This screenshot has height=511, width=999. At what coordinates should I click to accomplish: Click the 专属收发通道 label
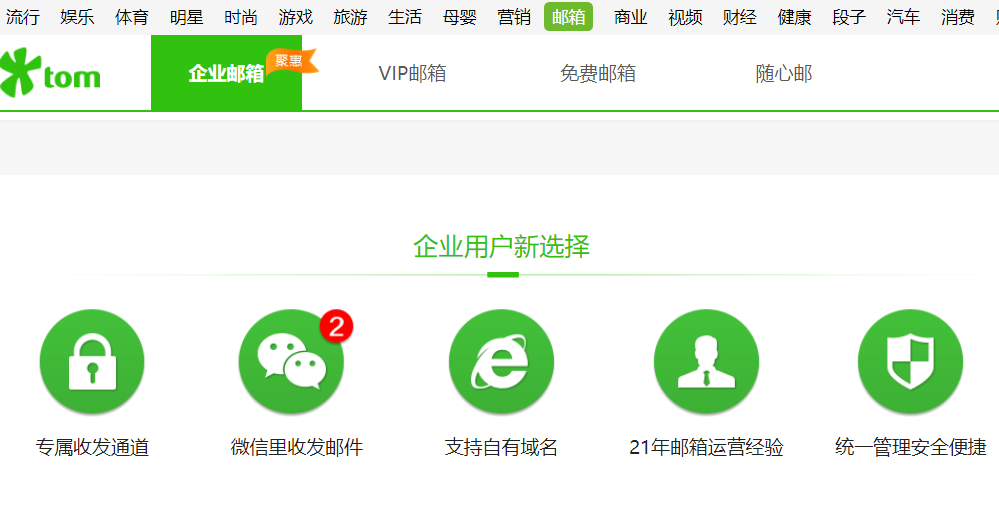[92, 447]
